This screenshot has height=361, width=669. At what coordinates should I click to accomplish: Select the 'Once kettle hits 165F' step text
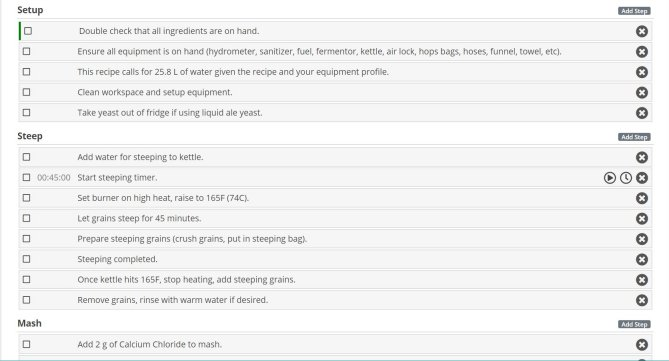186,280
